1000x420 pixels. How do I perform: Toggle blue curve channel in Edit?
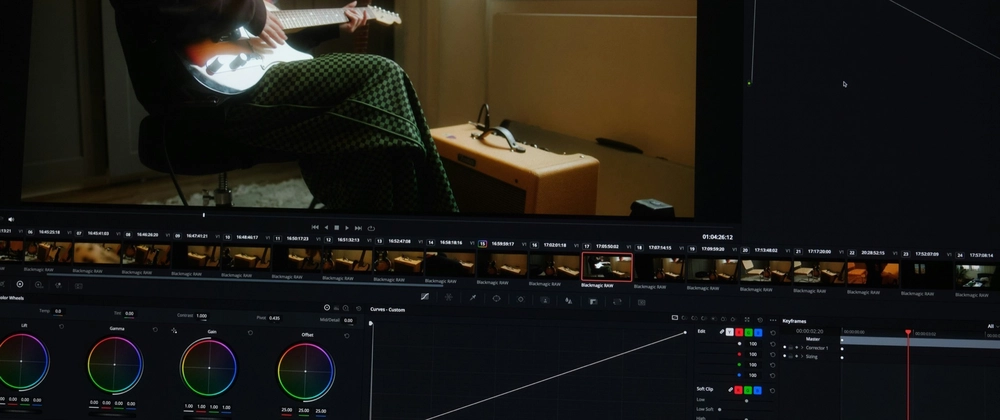758,333
